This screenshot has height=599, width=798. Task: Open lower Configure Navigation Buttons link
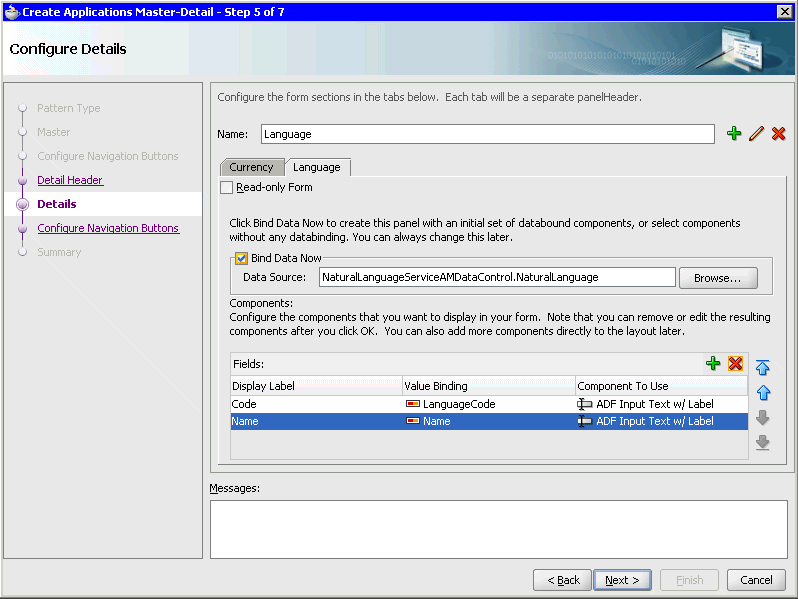108,228
